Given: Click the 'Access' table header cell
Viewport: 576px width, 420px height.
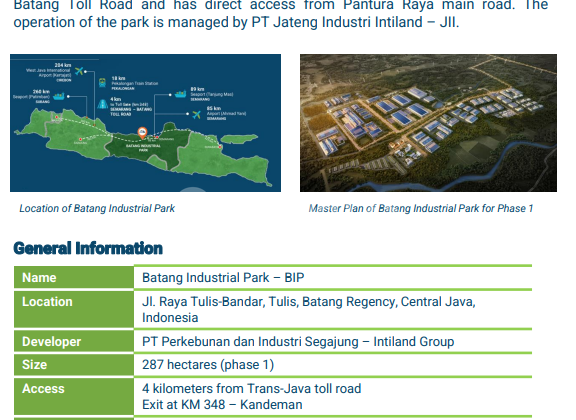Looking at the screenshot, I should coord(74,396).
